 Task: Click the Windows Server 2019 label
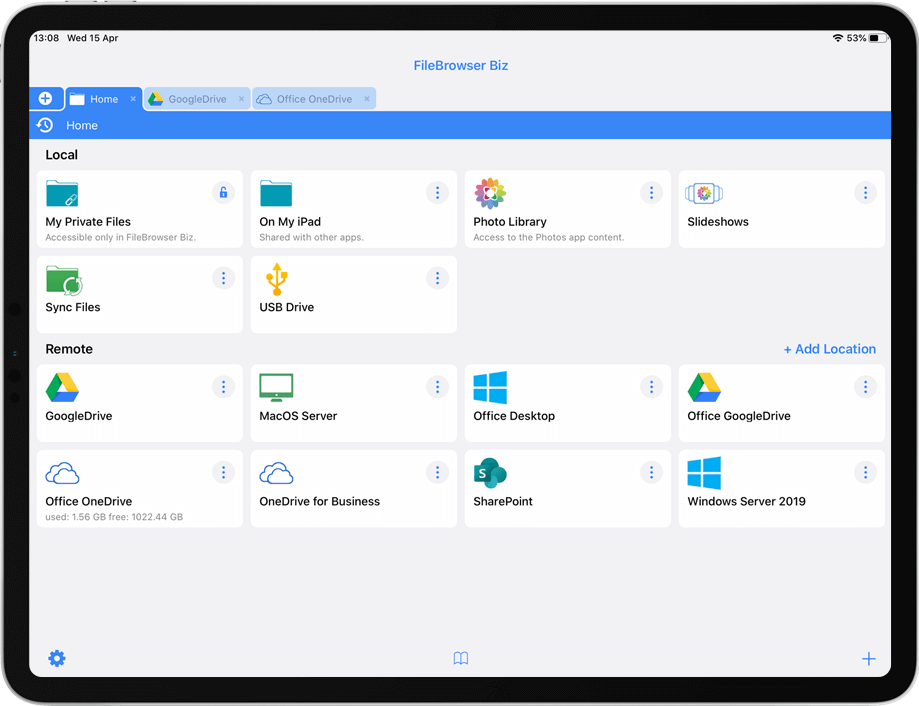pyautogui.click(x=747, y=502)
